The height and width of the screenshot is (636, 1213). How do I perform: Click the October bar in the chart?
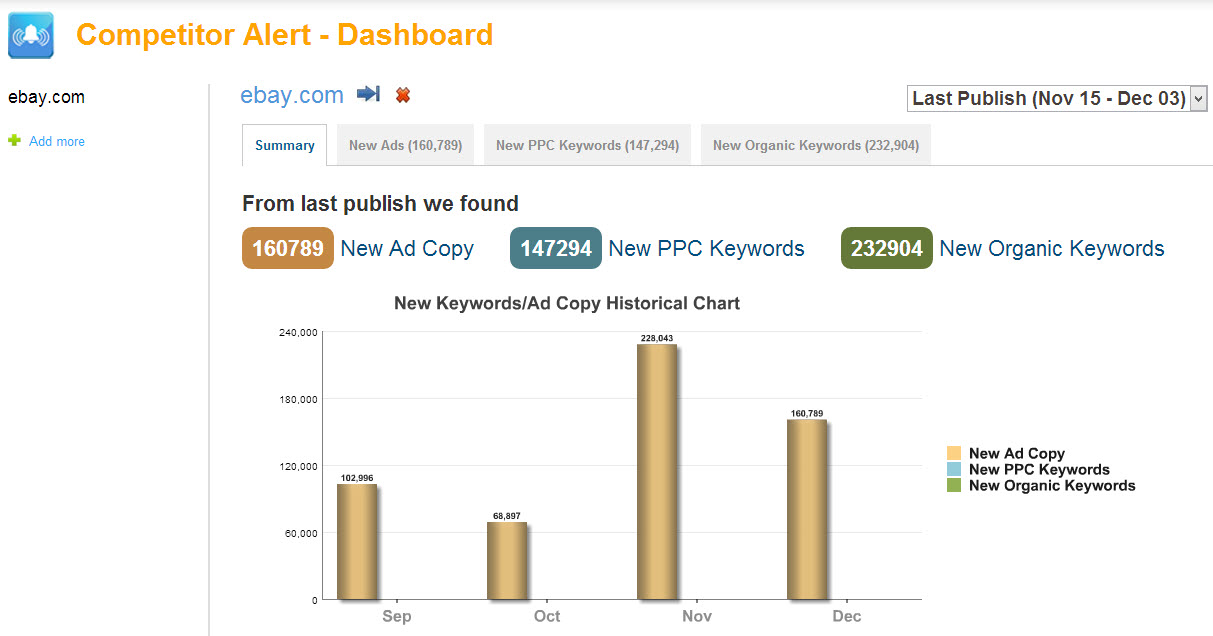point(507,561)
